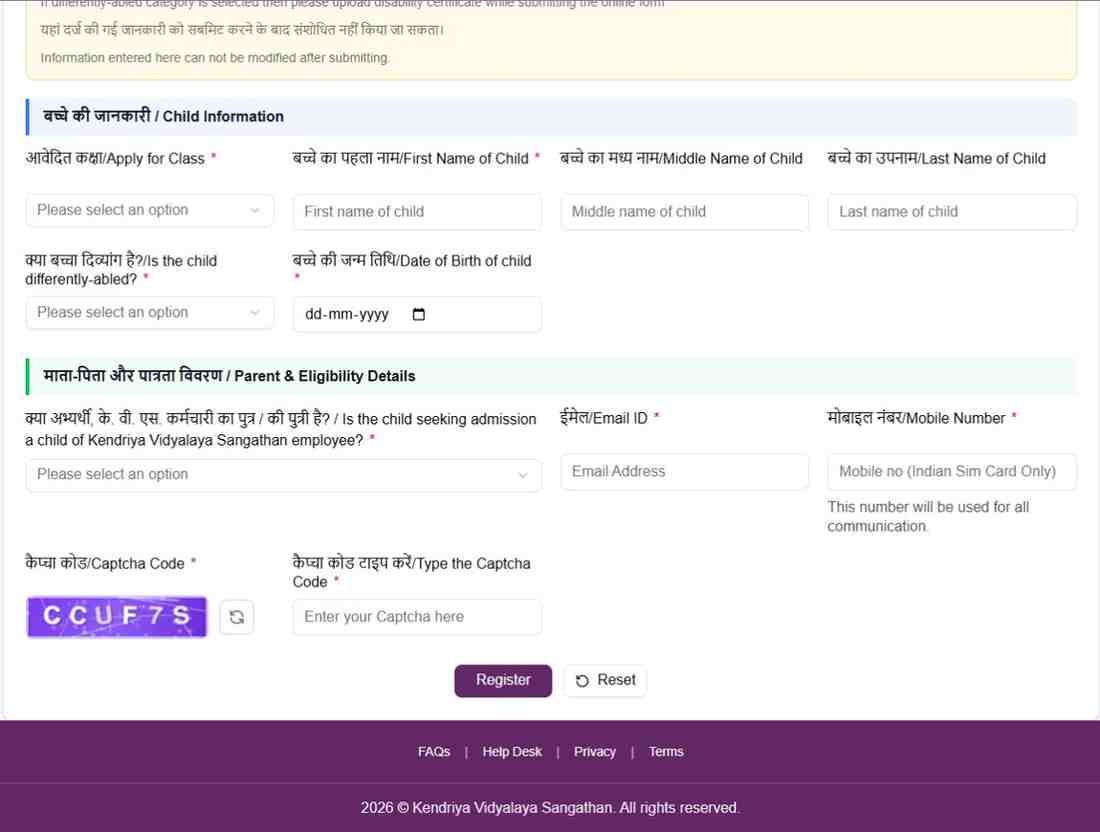Focus the Mobile number input field
This screenshot has width=1100, height=832.
click(951, 472)
